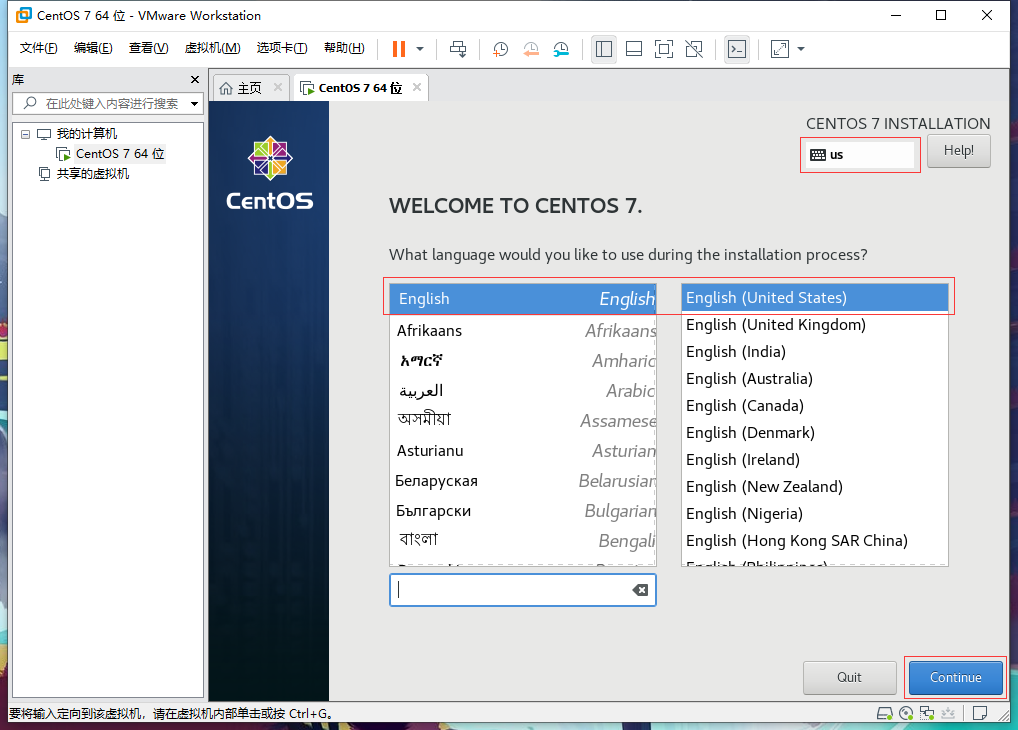Select English (Ireland) locale
This screenshot has height=730, width=1018.
[815, 460]
